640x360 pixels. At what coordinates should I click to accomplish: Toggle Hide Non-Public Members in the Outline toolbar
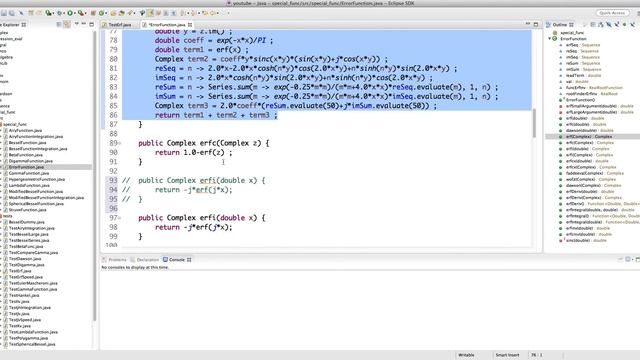pos(624,24)
